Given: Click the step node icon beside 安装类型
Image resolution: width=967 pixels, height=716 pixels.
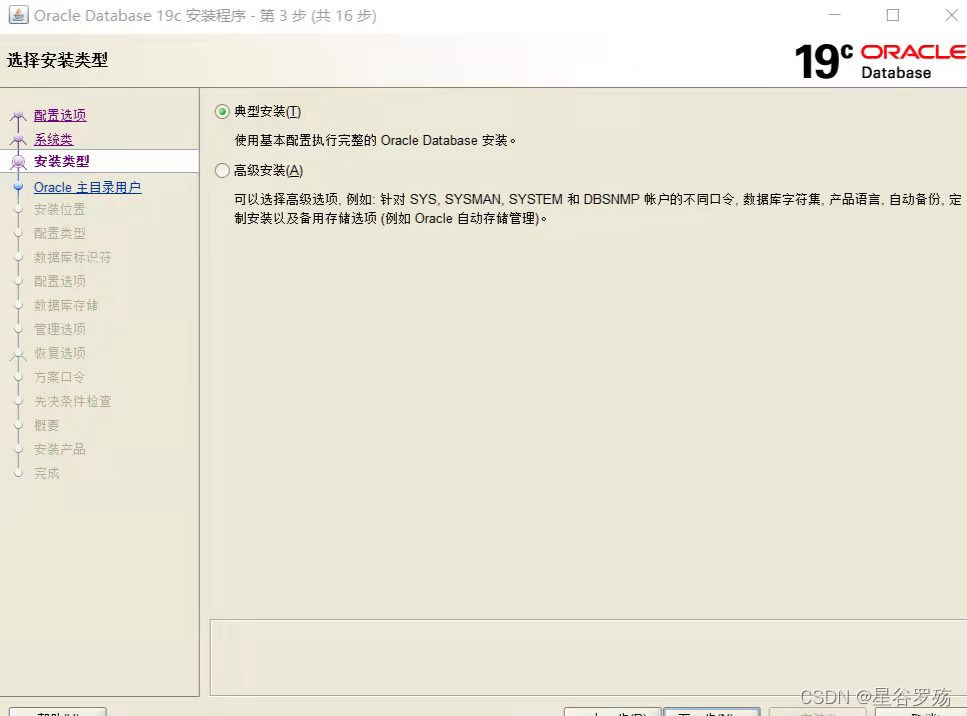Looking at the screenshot, I should click(19, 162).
